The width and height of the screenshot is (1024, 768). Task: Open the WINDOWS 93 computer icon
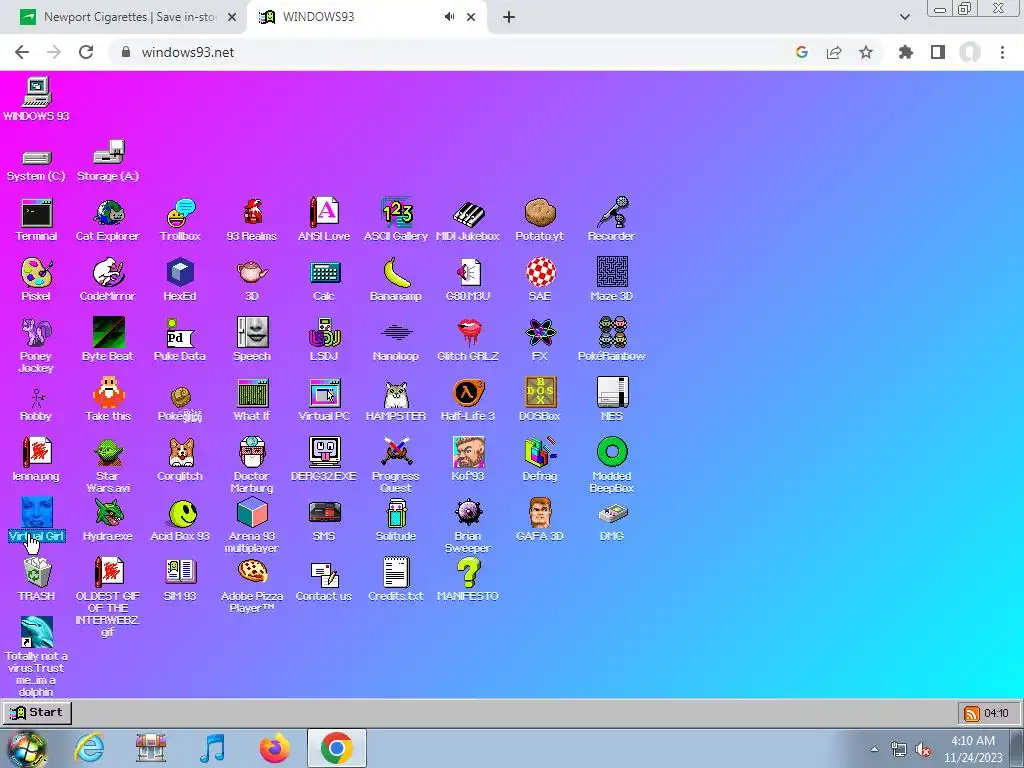(36, 100)
